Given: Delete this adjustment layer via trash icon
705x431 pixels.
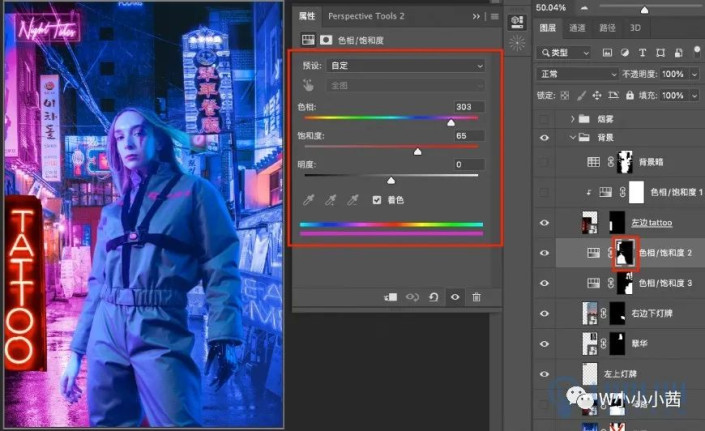Looking at the screenshot, I should click(x=477, y=297).
